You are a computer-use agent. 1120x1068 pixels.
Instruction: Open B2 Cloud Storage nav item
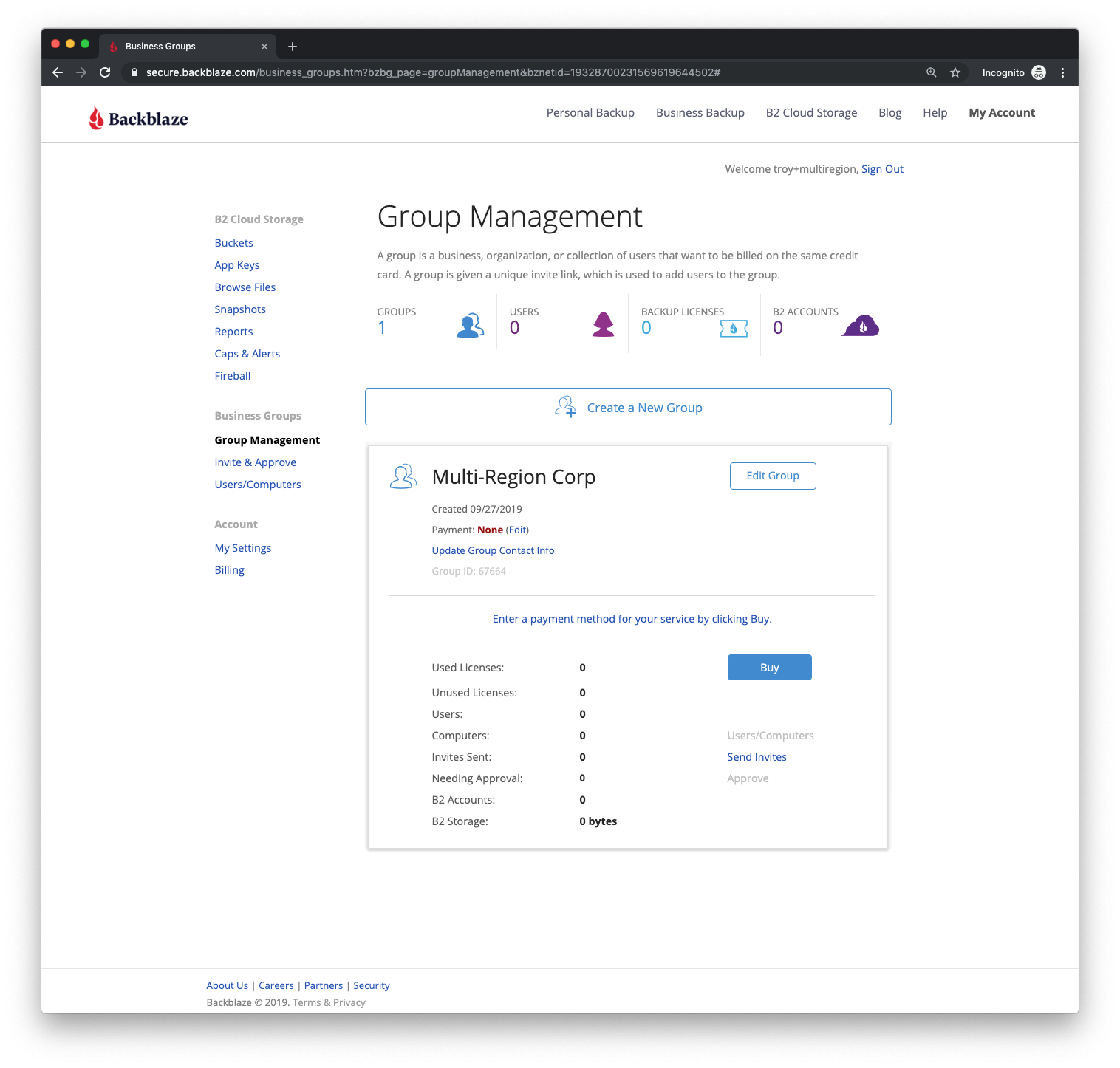(811, 113)
